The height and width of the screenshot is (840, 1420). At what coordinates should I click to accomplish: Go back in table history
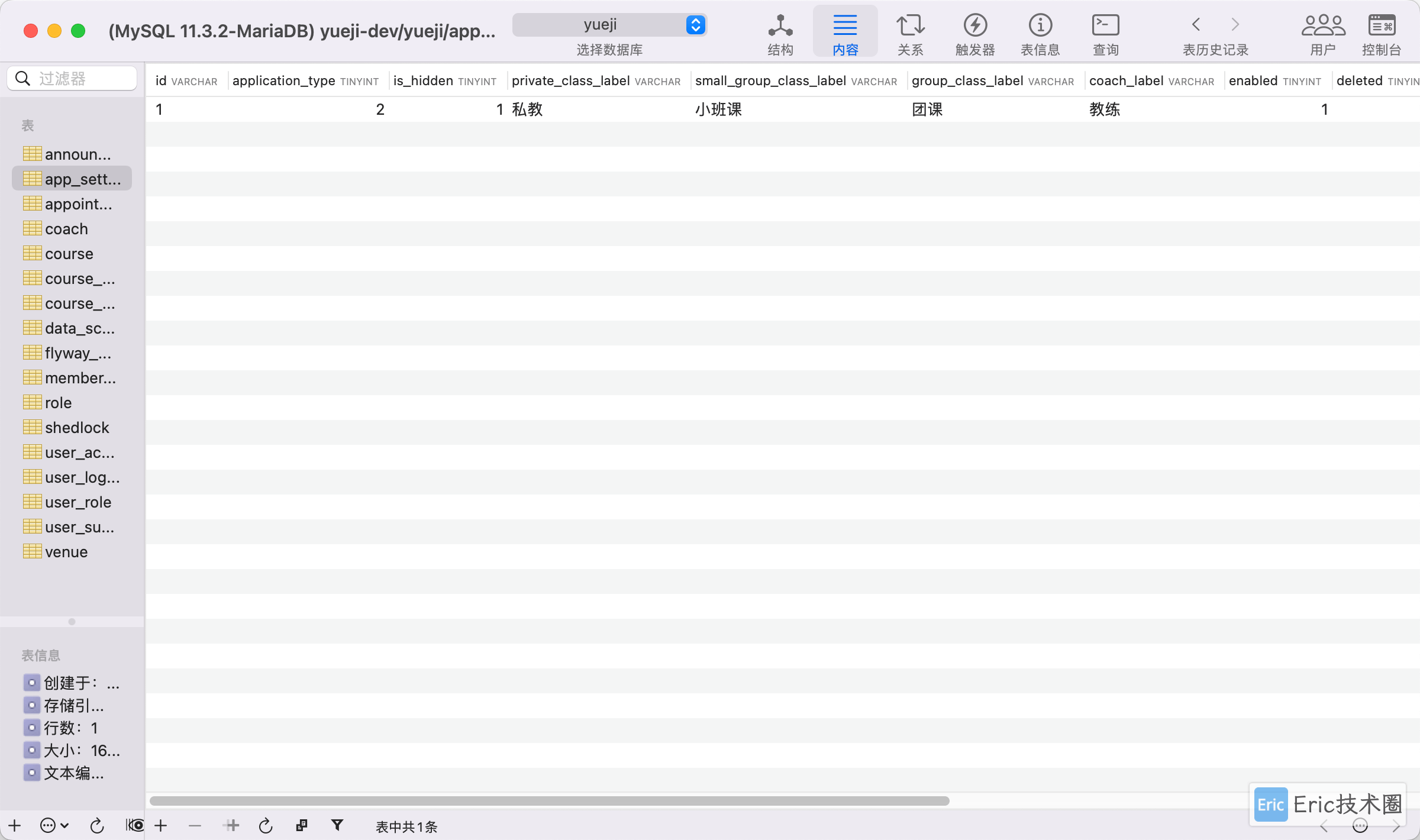coord(1196,25)
